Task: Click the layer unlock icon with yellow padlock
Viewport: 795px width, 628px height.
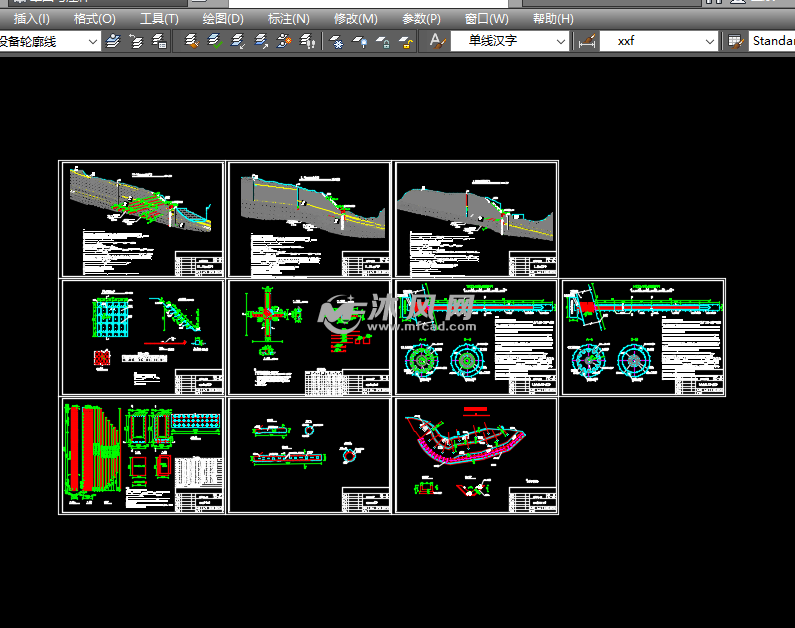Action: click(x=405, y=41)
